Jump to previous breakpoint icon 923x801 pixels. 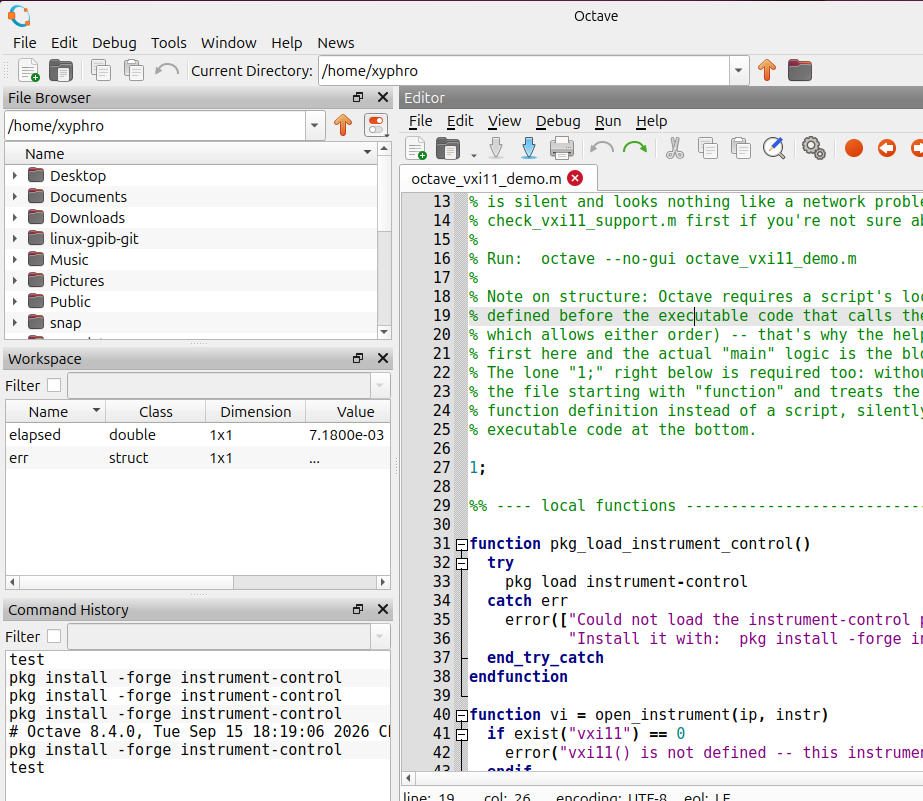[887, 148]
